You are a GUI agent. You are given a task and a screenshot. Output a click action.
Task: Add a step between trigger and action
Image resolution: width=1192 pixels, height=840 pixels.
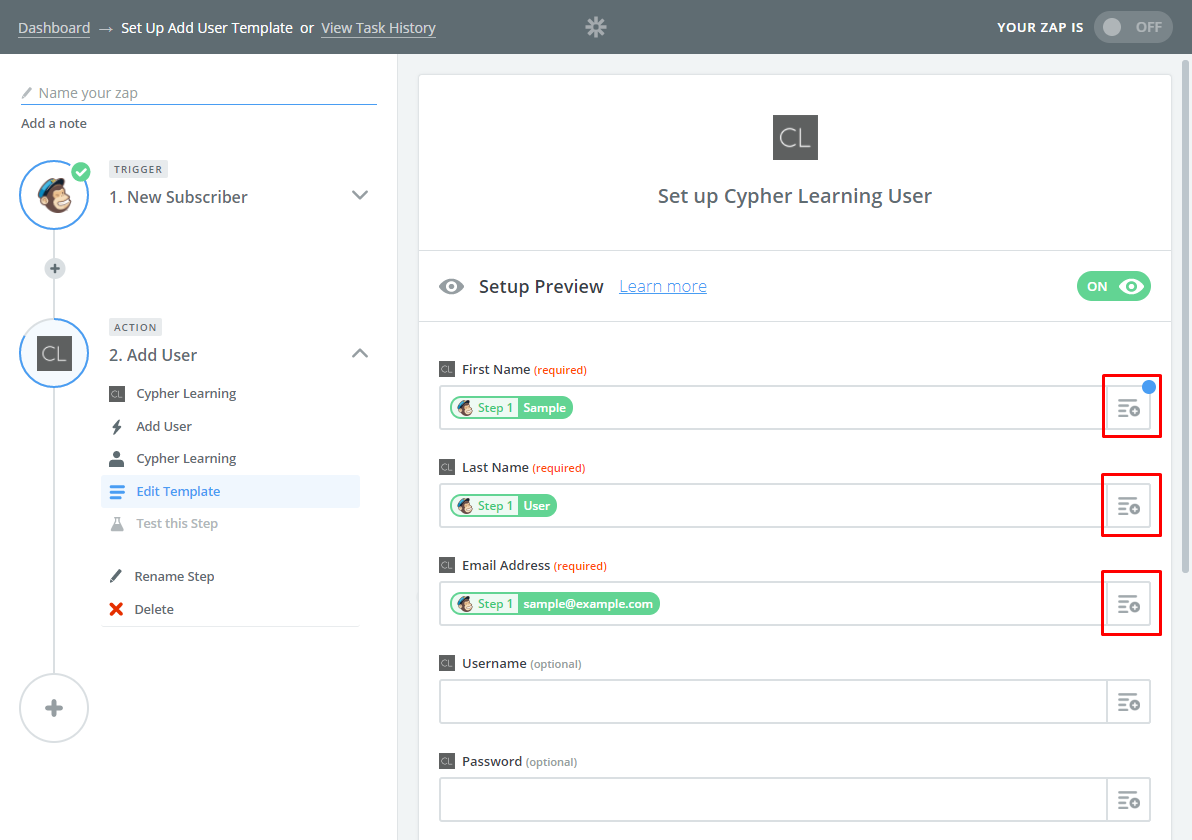[x=55, y=268]
